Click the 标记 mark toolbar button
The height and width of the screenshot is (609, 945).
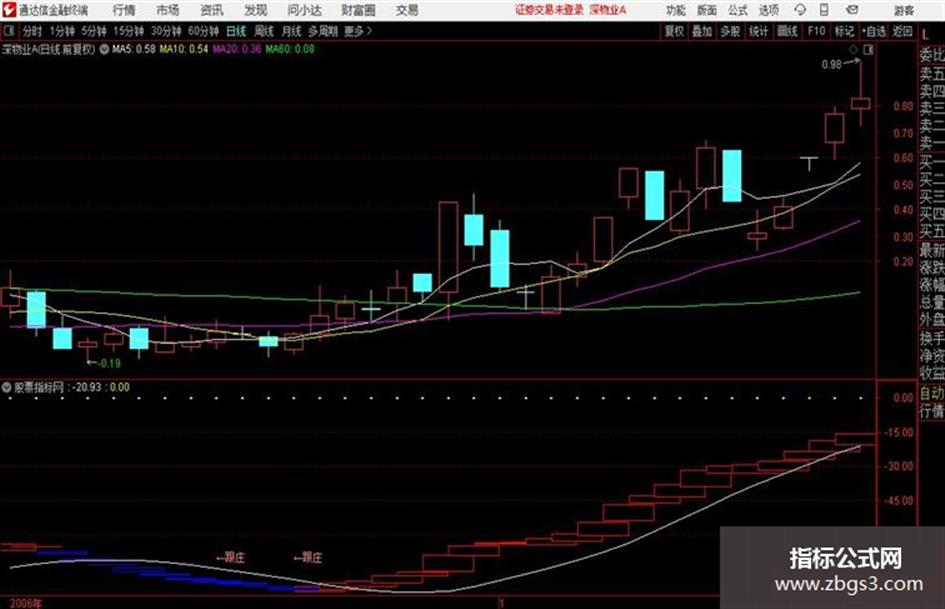[x=844, y=31]
